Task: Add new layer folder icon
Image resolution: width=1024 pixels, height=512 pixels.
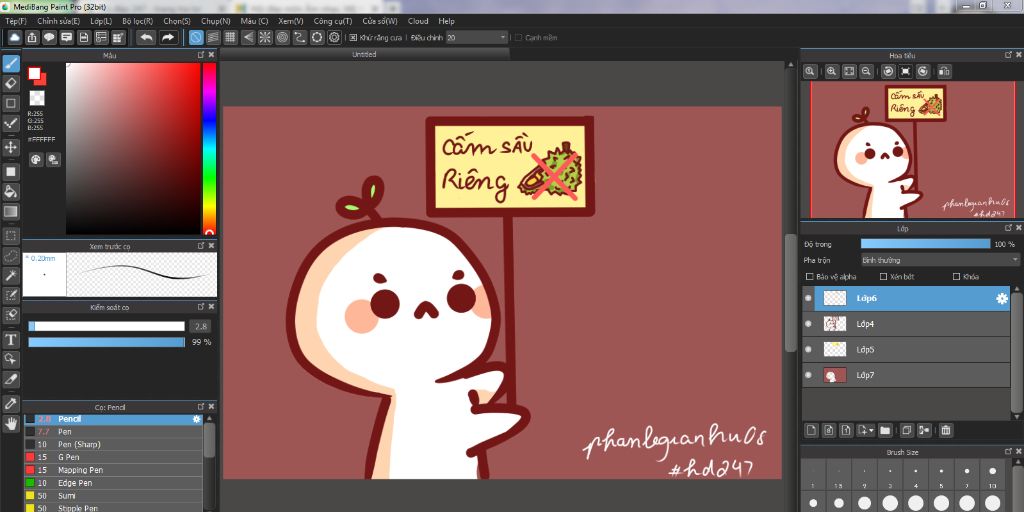Action: (885, 430)
